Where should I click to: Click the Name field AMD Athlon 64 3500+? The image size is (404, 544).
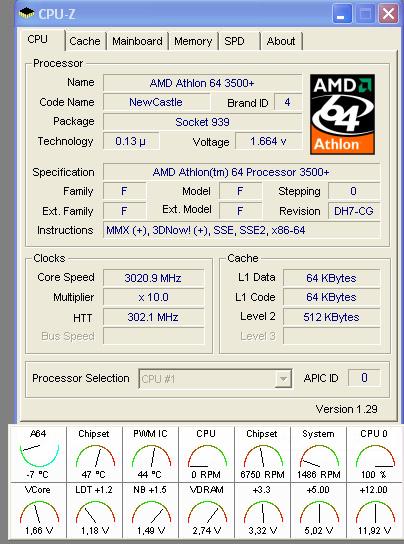[202, 83]
